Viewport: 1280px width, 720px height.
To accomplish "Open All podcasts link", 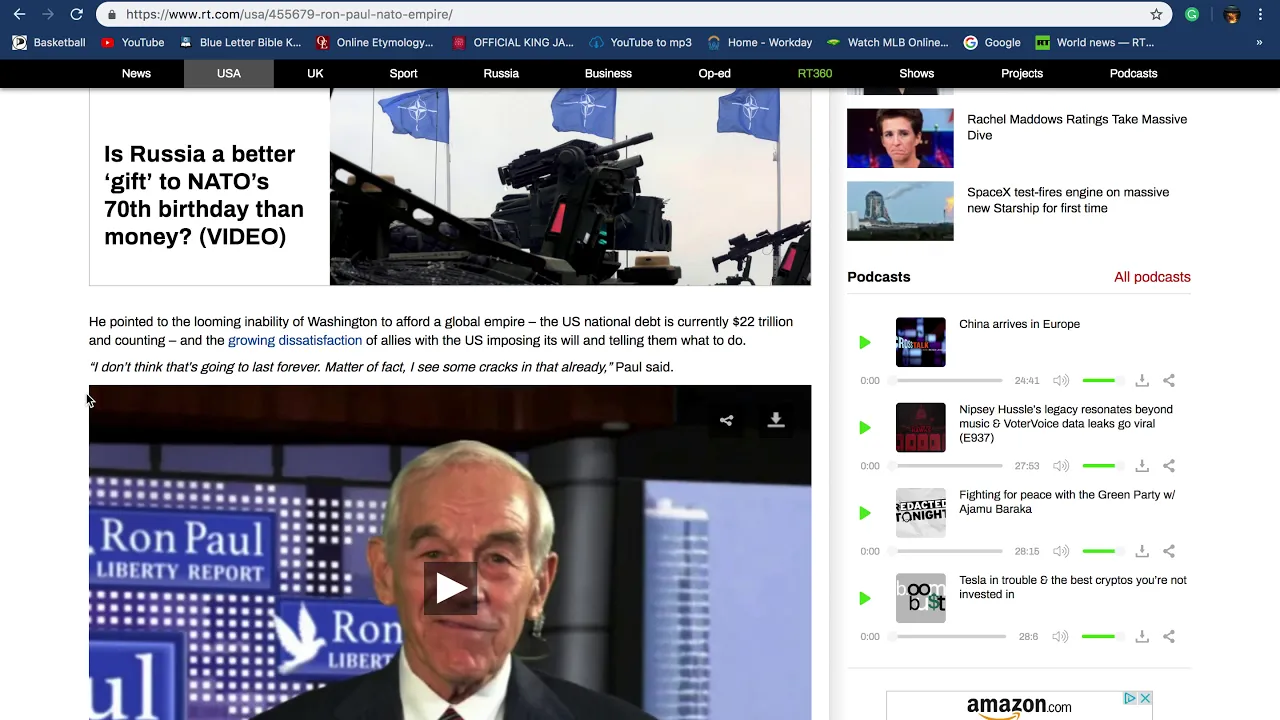I will (x=1152, y=277).
